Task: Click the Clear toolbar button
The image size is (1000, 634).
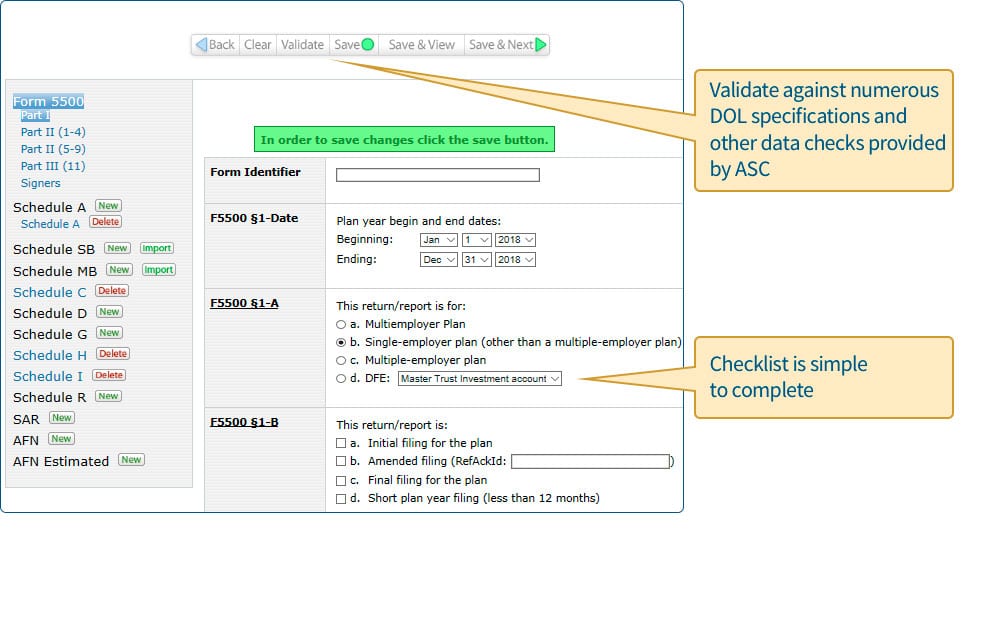Action: pyautogui.click(x=258, y=45)
